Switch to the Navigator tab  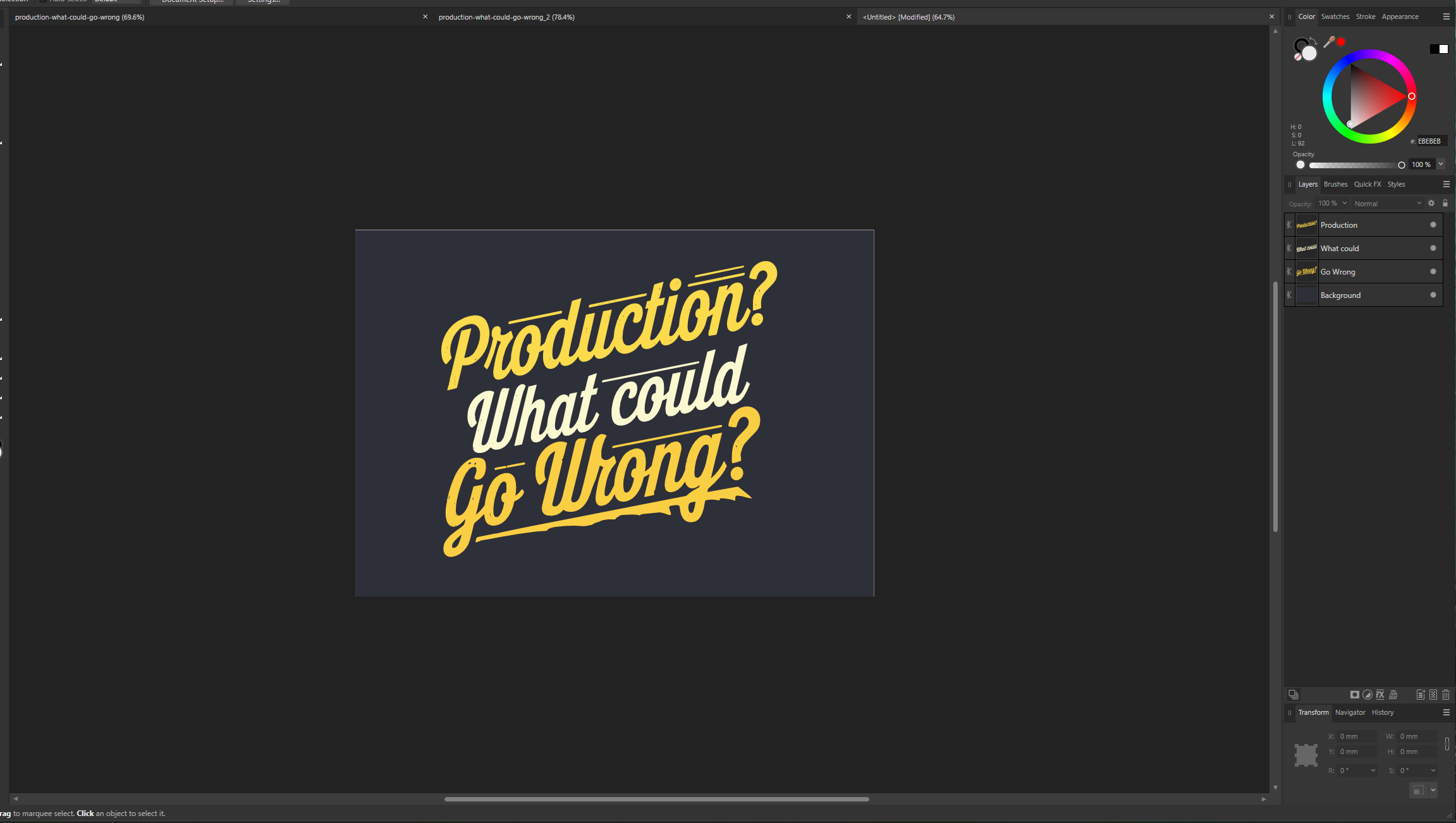tap(1350, 712)
